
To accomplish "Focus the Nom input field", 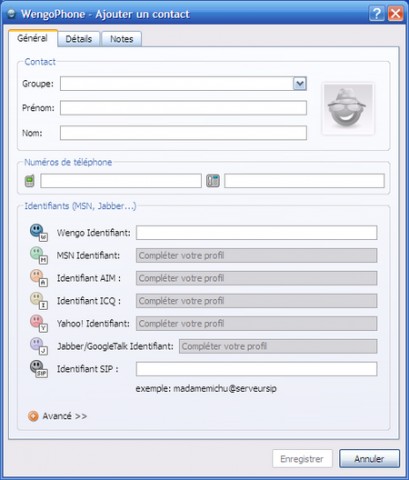I will coord(183,133).
